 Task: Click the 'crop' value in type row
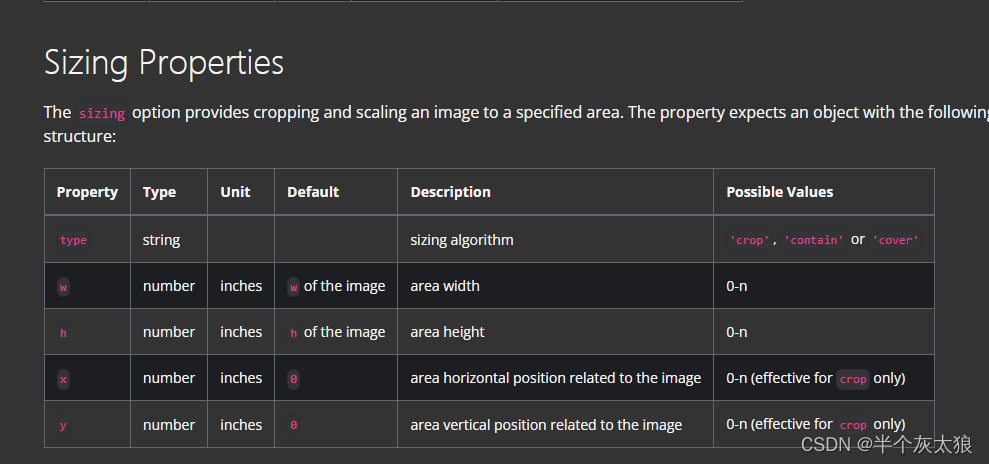(749, 240)
